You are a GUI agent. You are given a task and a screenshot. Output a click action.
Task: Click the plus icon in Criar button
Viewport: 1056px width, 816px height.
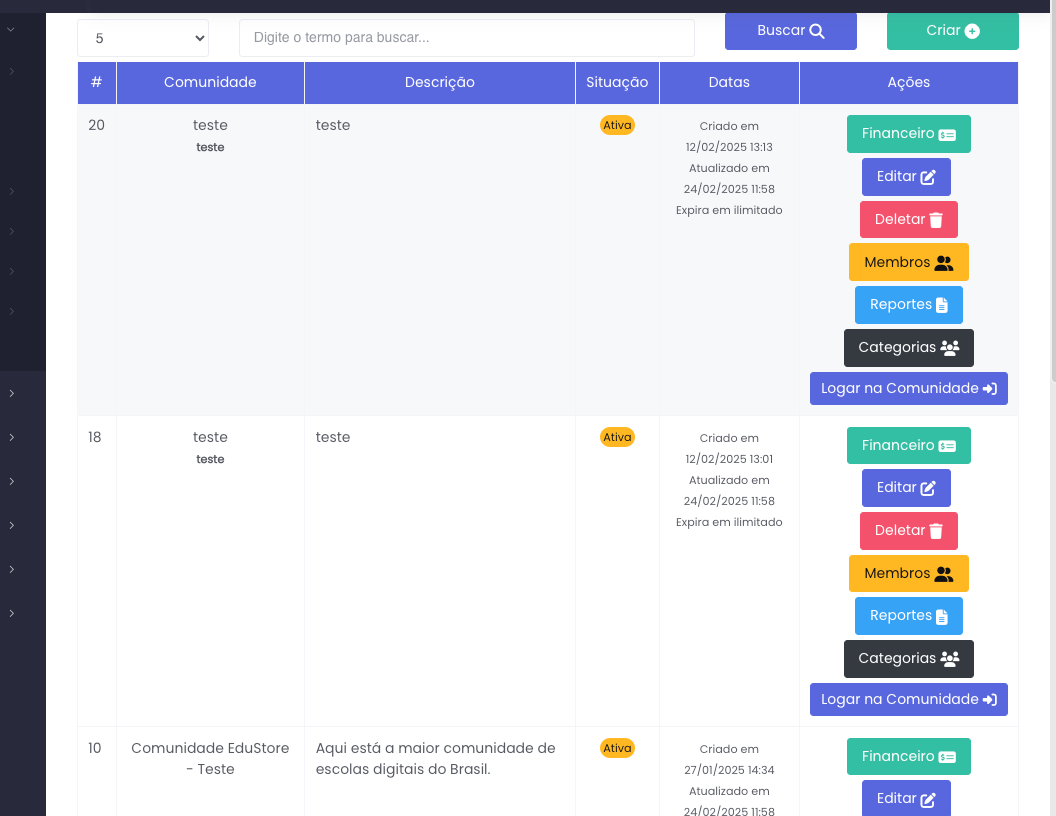(972, 31)
